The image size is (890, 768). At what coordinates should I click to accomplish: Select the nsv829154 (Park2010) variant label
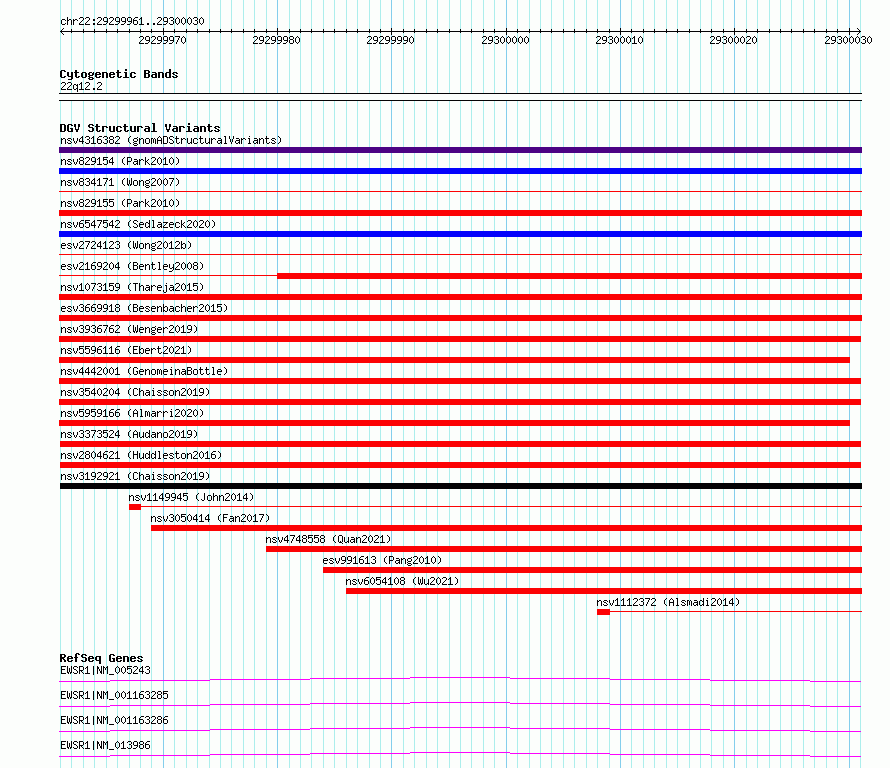(x=120, y=161)
